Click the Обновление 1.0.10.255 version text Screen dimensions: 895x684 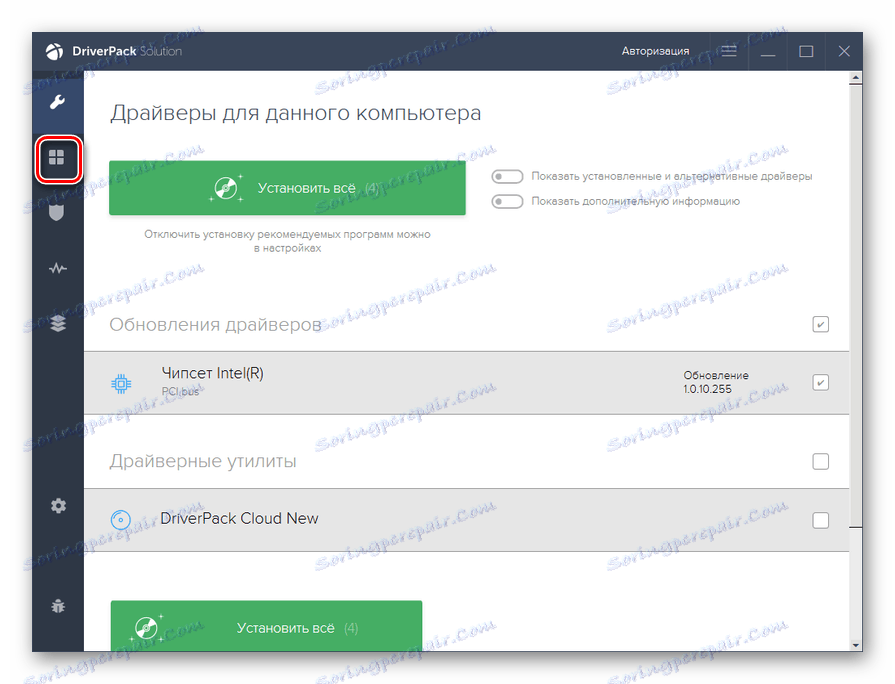coord(716,383)
